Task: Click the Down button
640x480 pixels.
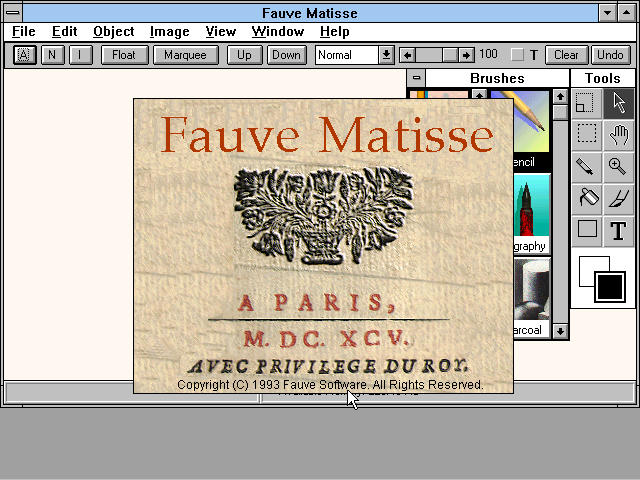Action: (287, 55)
